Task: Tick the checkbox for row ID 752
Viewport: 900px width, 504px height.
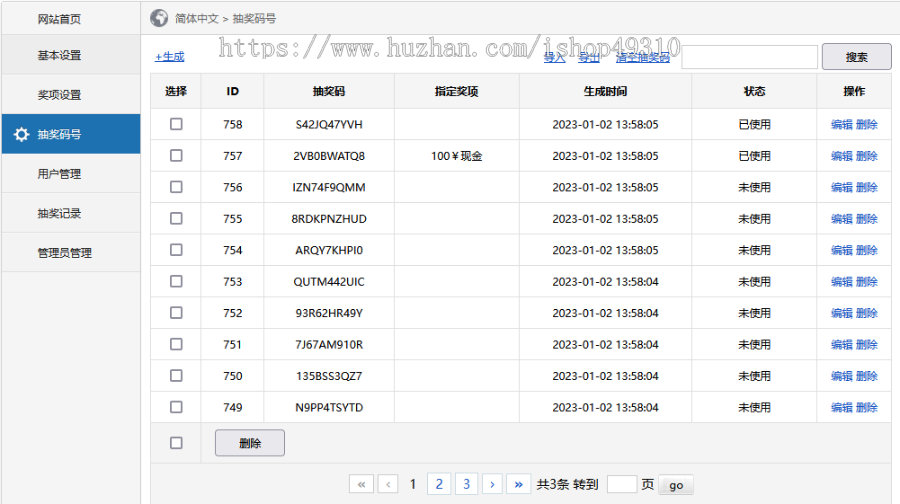Action: (x=176, y=313)
